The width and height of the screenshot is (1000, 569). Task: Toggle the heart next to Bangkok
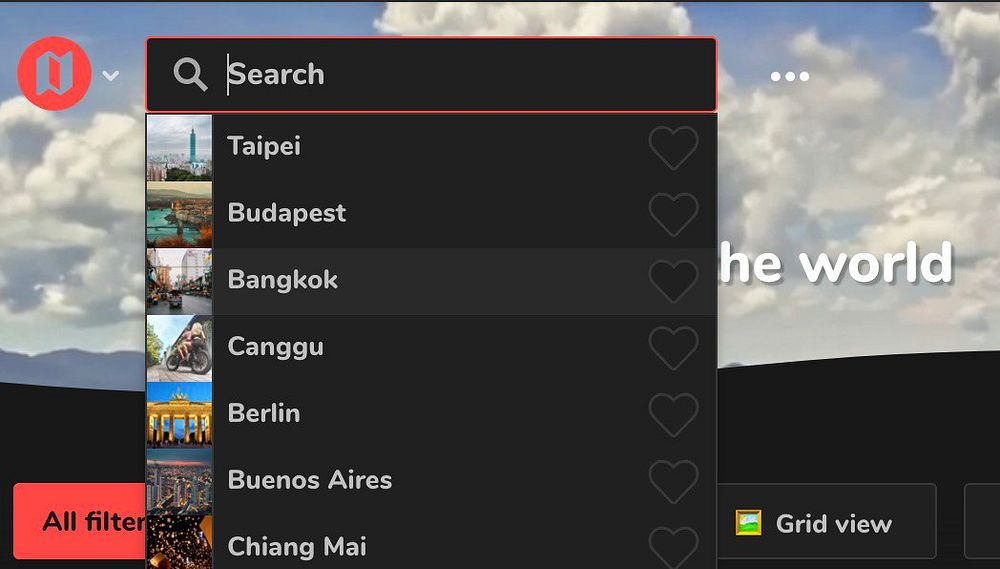[673, 281]
